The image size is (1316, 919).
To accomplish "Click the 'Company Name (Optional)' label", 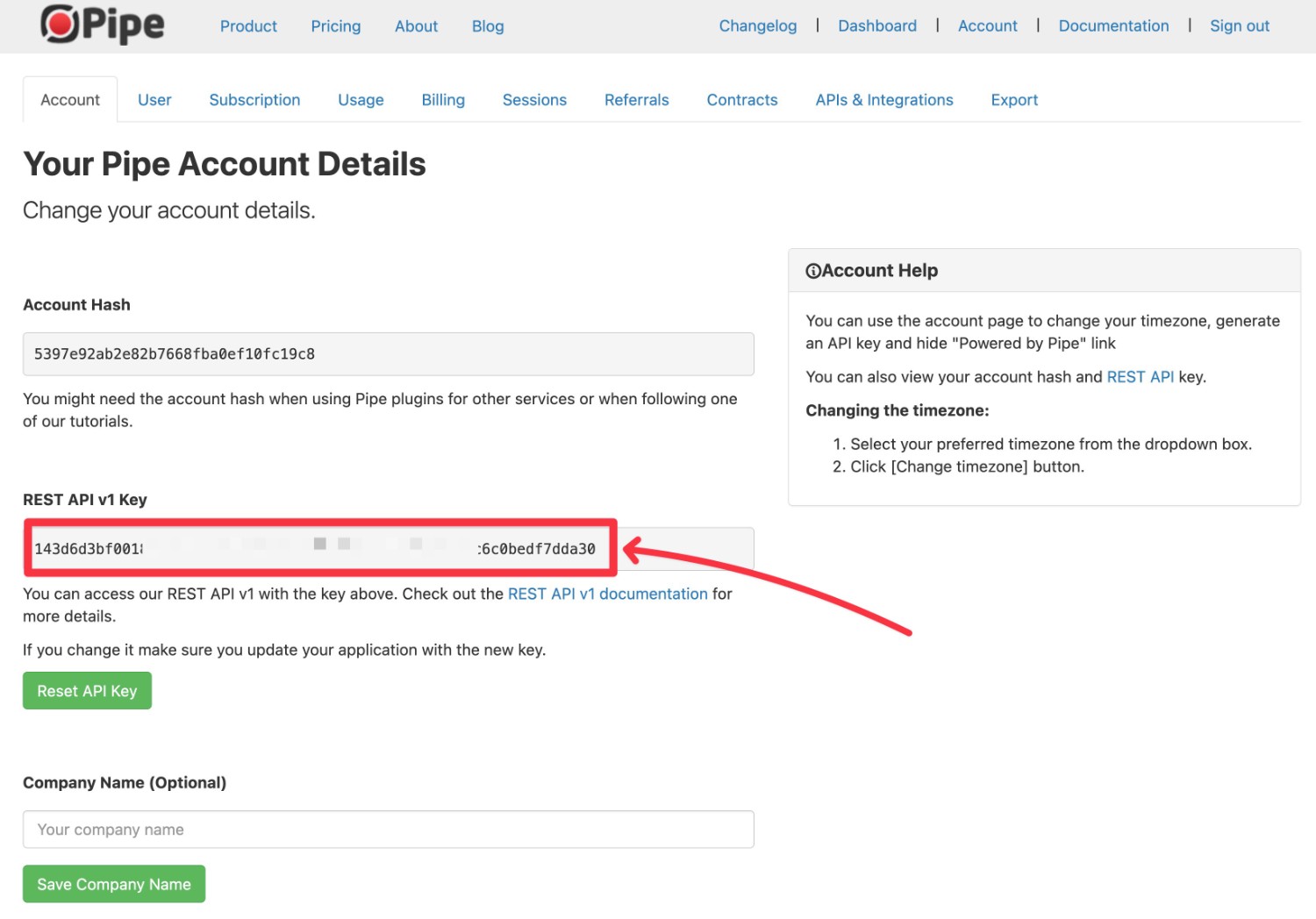I will click(x=125, y=783).
